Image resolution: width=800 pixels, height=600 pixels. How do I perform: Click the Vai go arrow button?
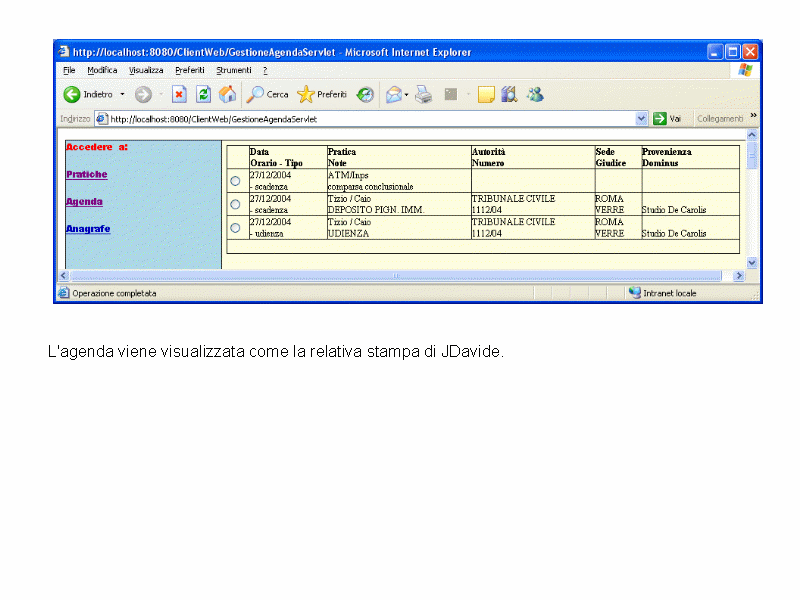tap(667, 119)
